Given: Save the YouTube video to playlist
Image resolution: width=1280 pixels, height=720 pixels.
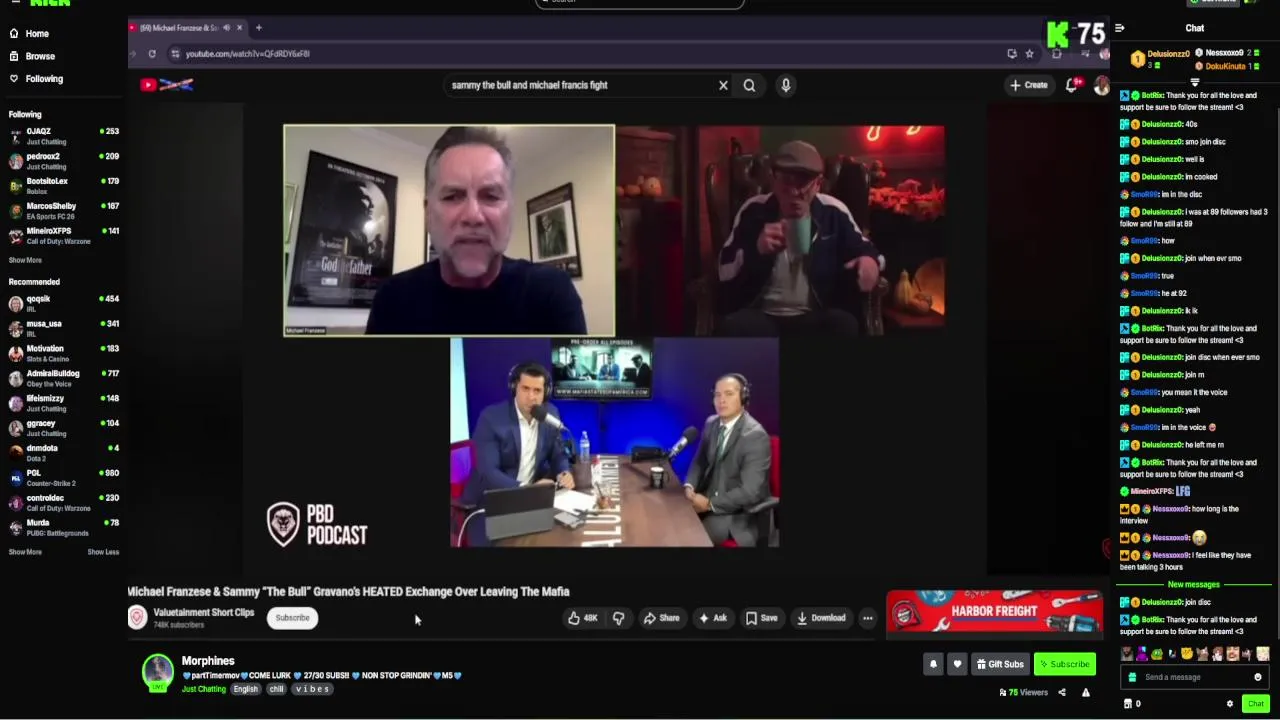Looking at the screenshot, I should point(761,618).
